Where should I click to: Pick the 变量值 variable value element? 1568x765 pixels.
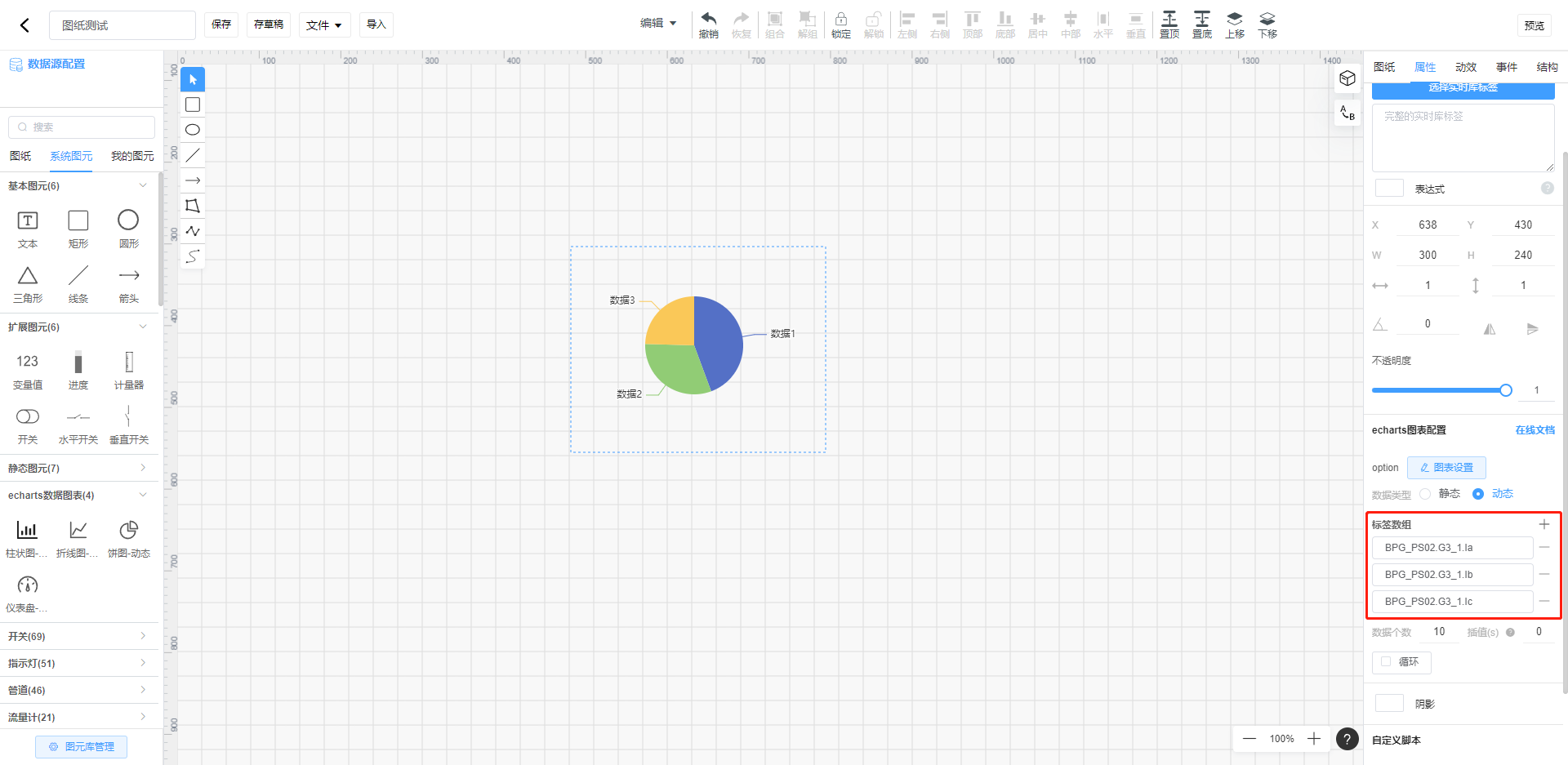coord(28,371)
